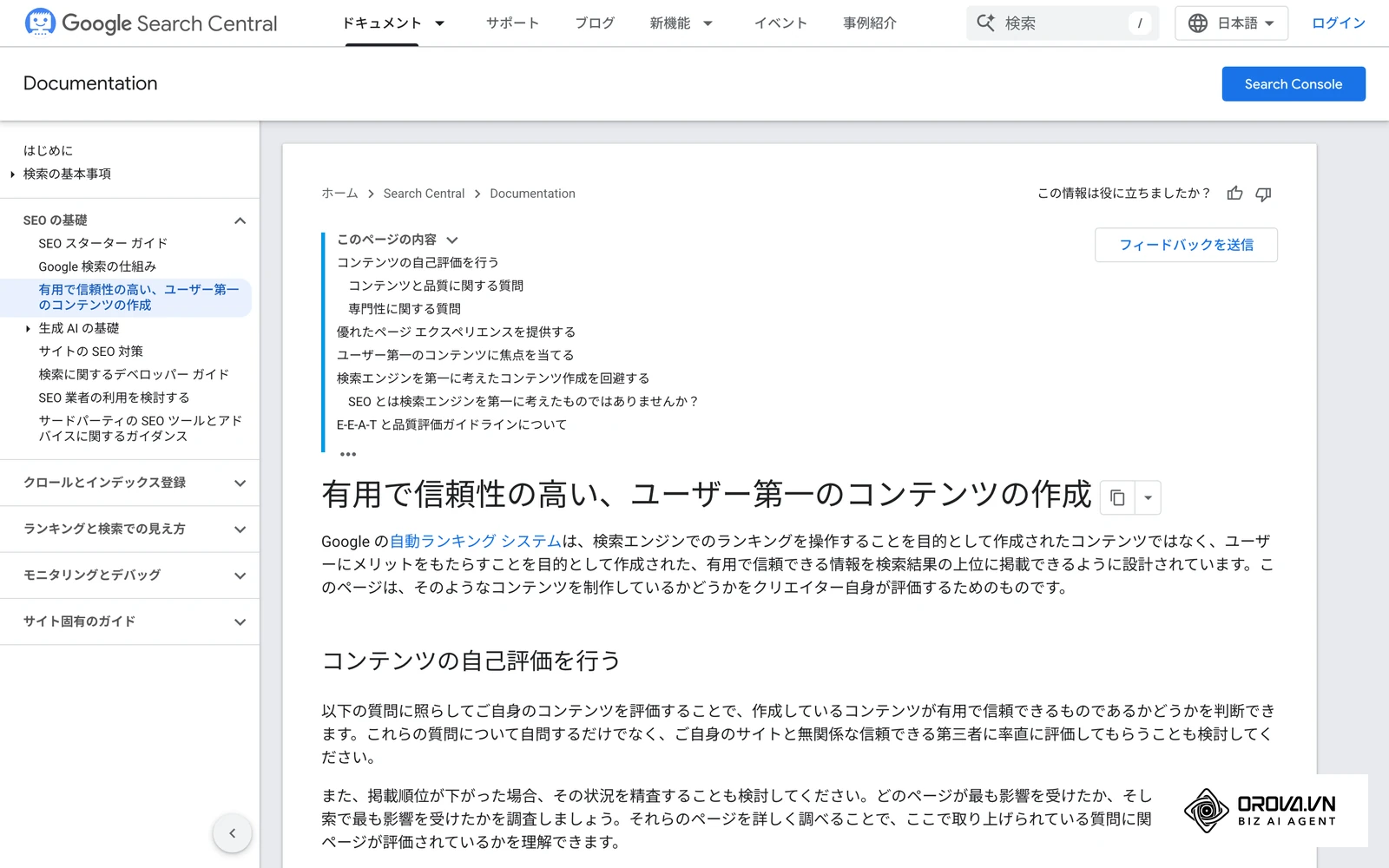This screenshot has height=868, width=1389.
Task: Open the ブログ nav tab
Action: click(595, 23)
